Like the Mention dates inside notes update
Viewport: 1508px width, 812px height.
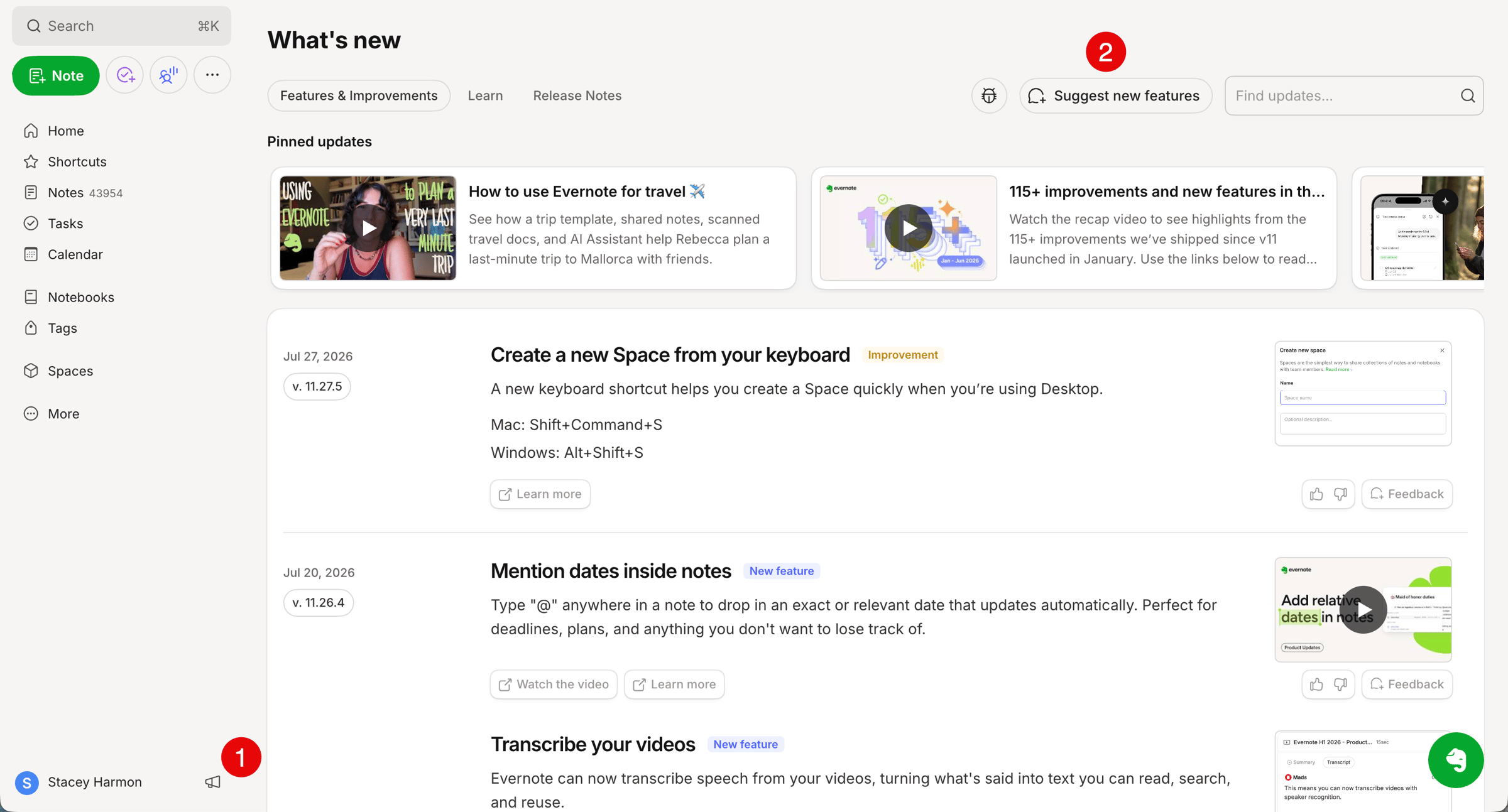[1316, 685]
